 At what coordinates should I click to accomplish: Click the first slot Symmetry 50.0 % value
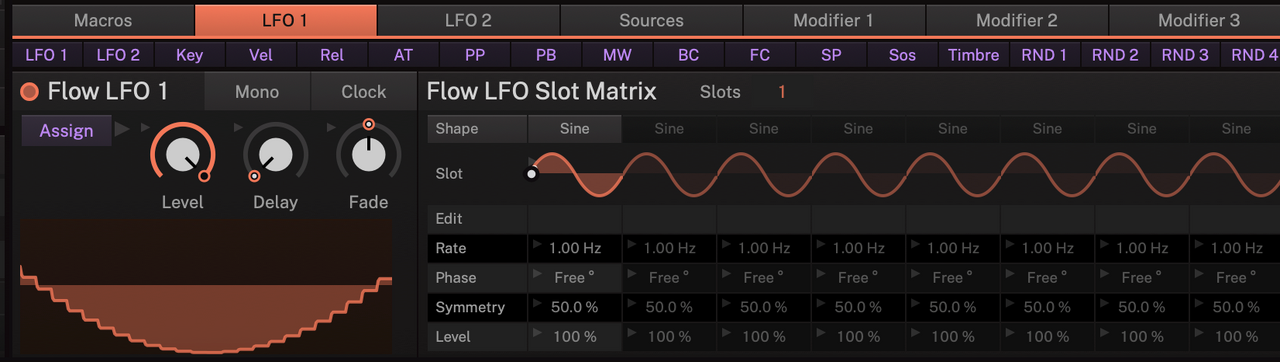click(575, 307)
